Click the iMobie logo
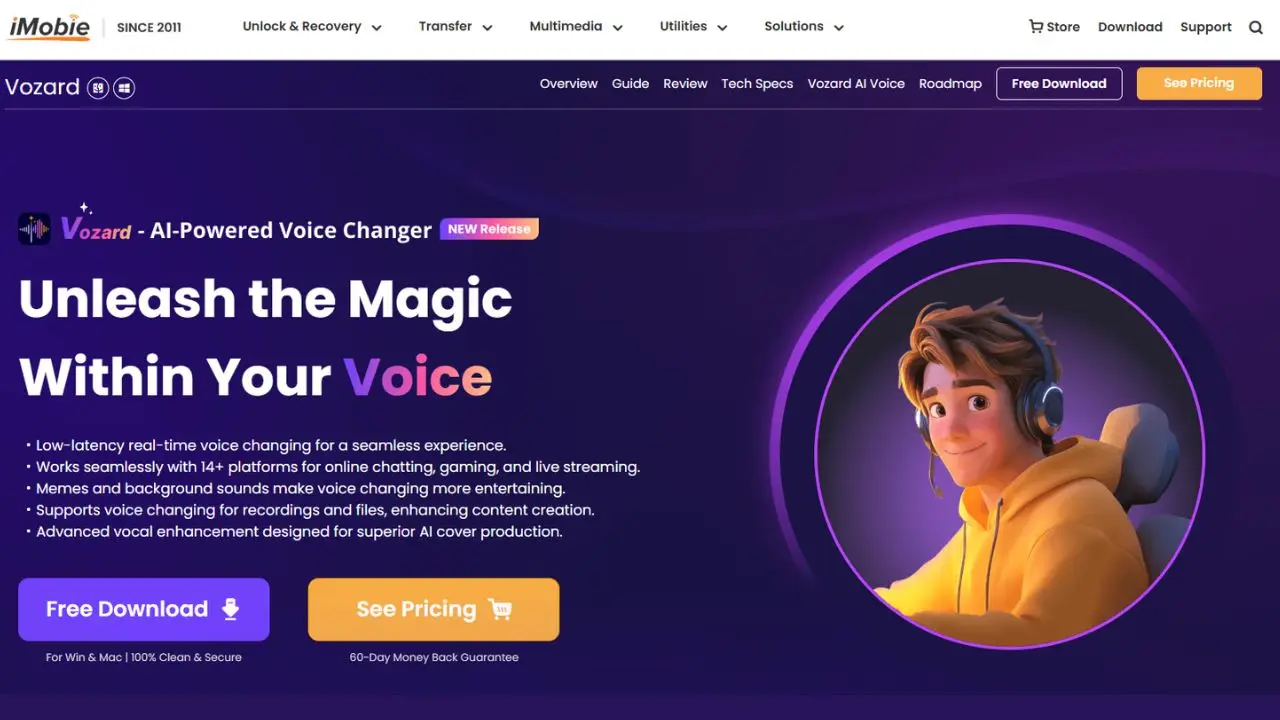 pos(50,27)
